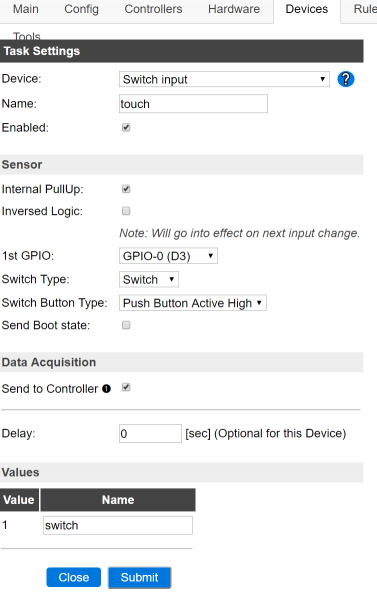The image size is (377, 600).
Task: Open the 1st GPIO dropdown
Action: pyautogui.click(x=168, y=256)
